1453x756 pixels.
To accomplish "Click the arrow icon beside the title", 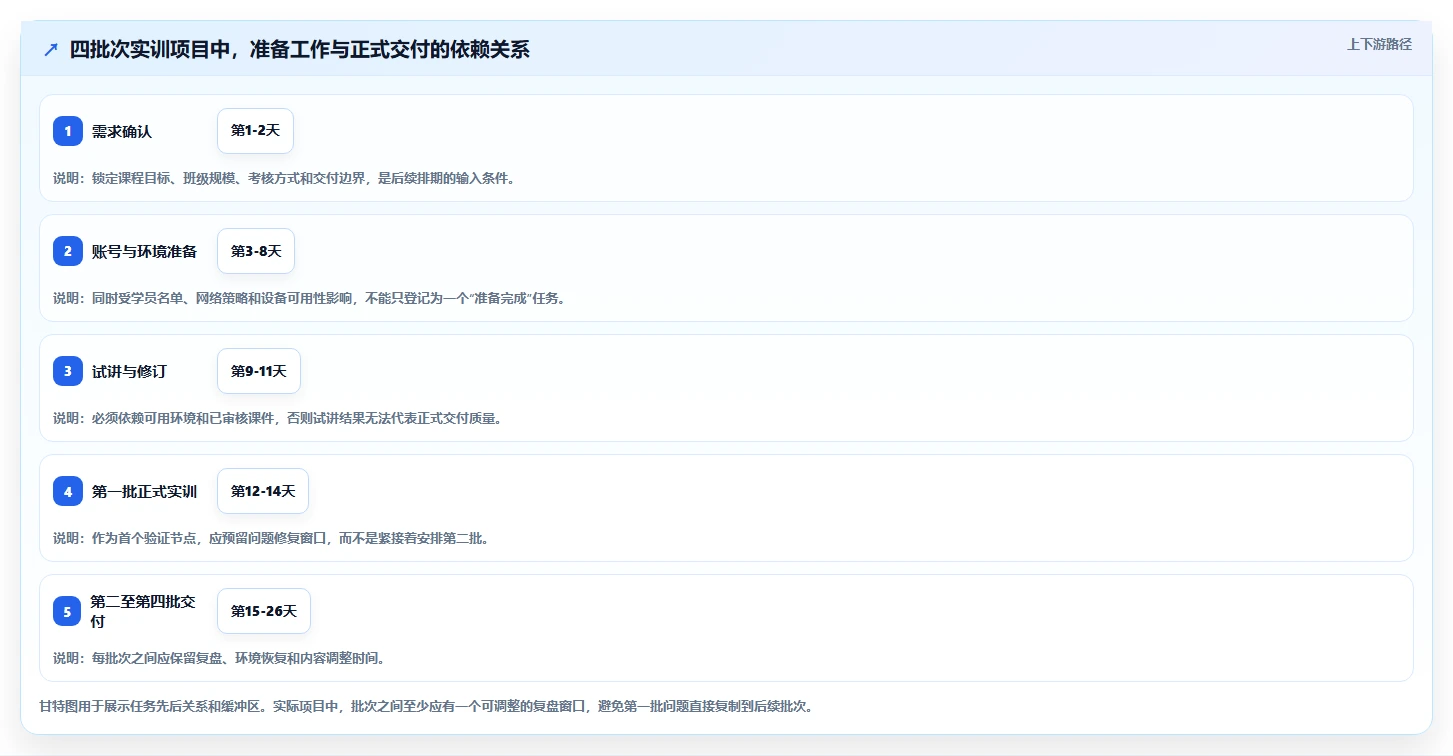I will tap(51, 50).
